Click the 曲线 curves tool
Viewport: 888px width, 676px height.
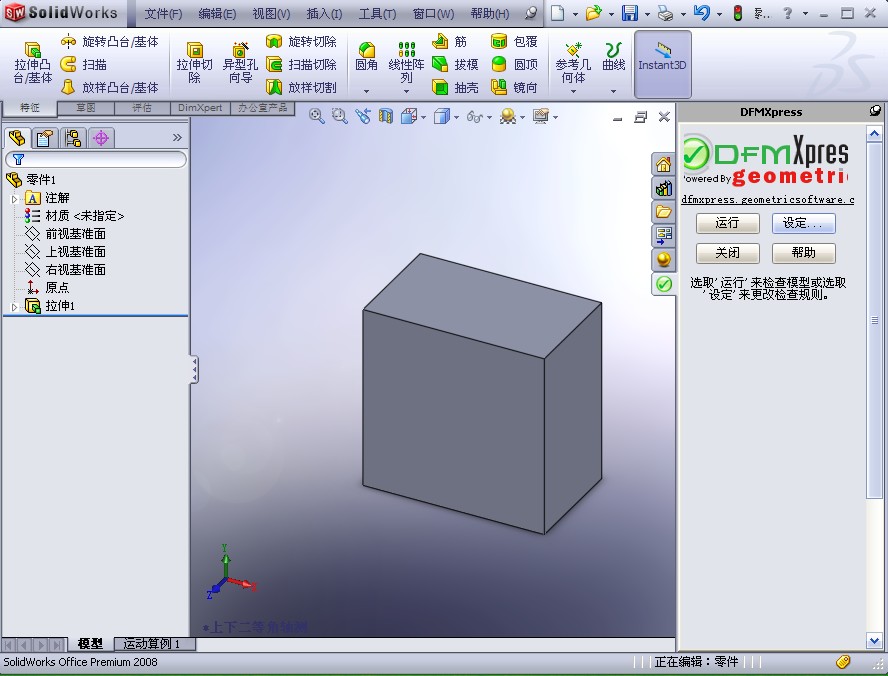(614, 57)
